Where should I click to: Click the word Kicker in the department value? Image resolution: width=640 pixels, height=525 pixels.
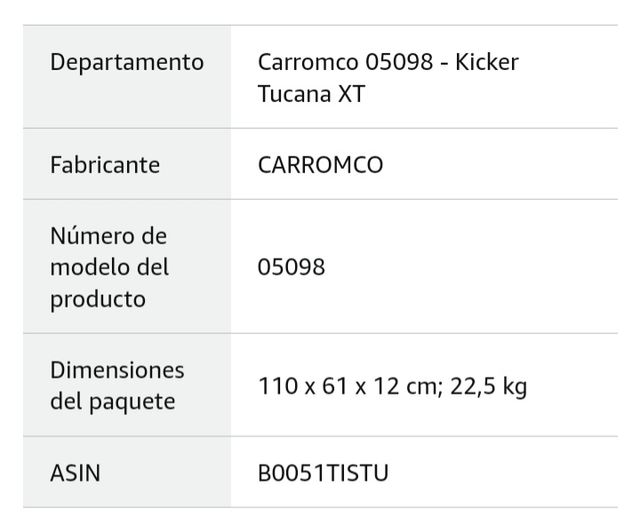tap(487, 62)
